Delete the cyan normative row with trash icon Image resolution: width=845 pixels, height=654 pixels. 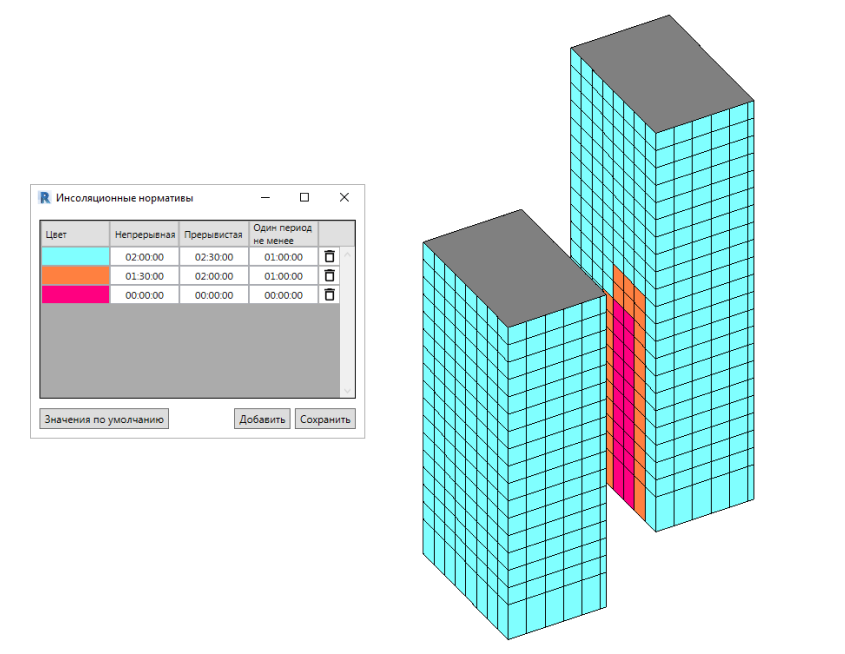329,257
